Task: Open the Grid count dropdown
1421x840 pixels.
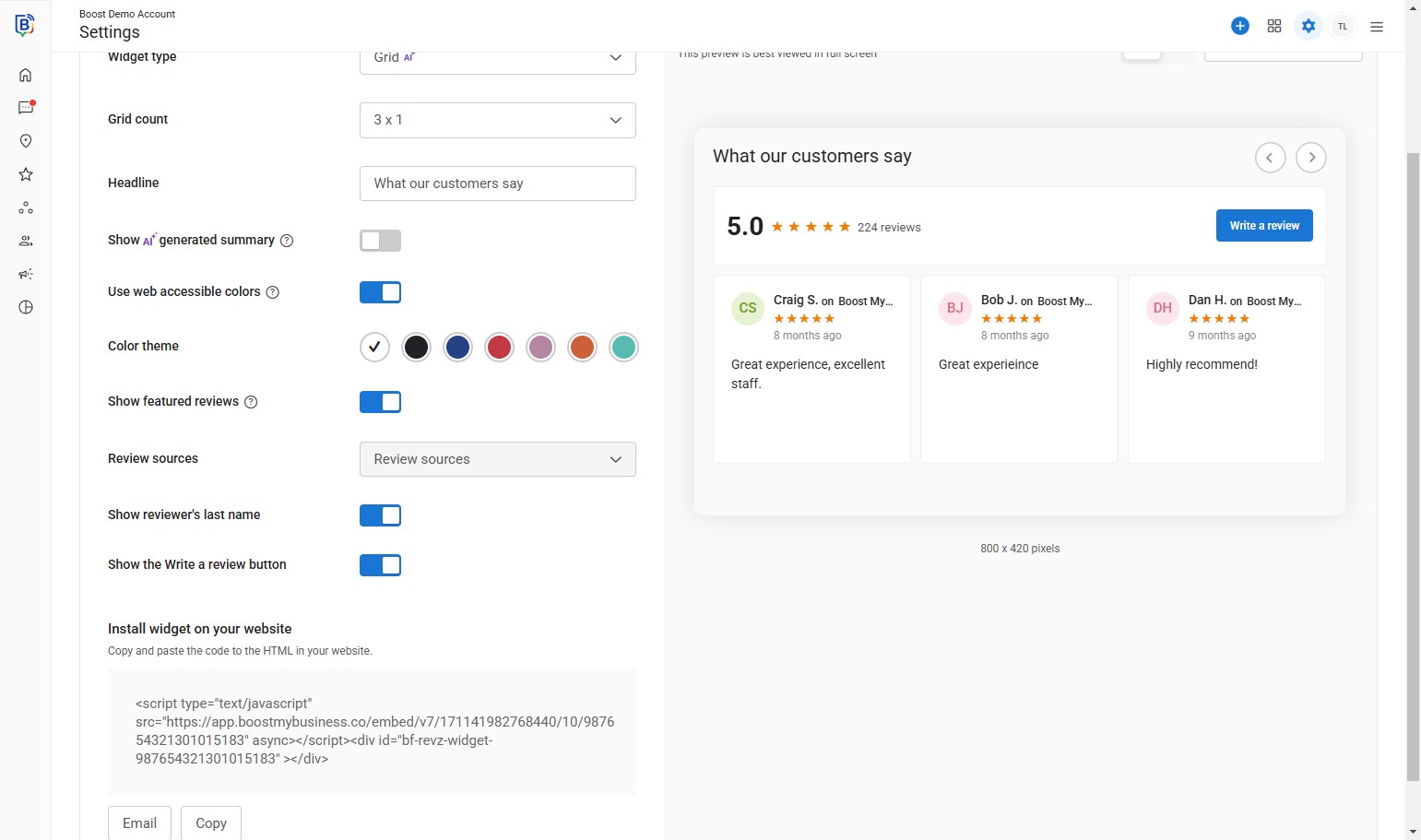Action: pos(497,120)
